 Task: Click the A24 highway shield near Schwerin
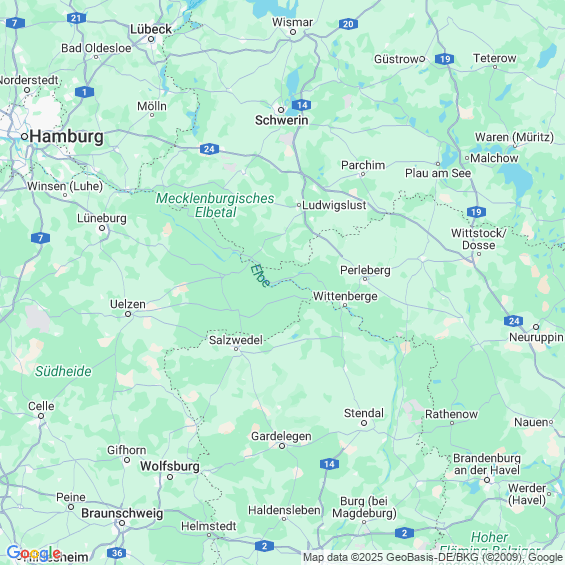209,149
